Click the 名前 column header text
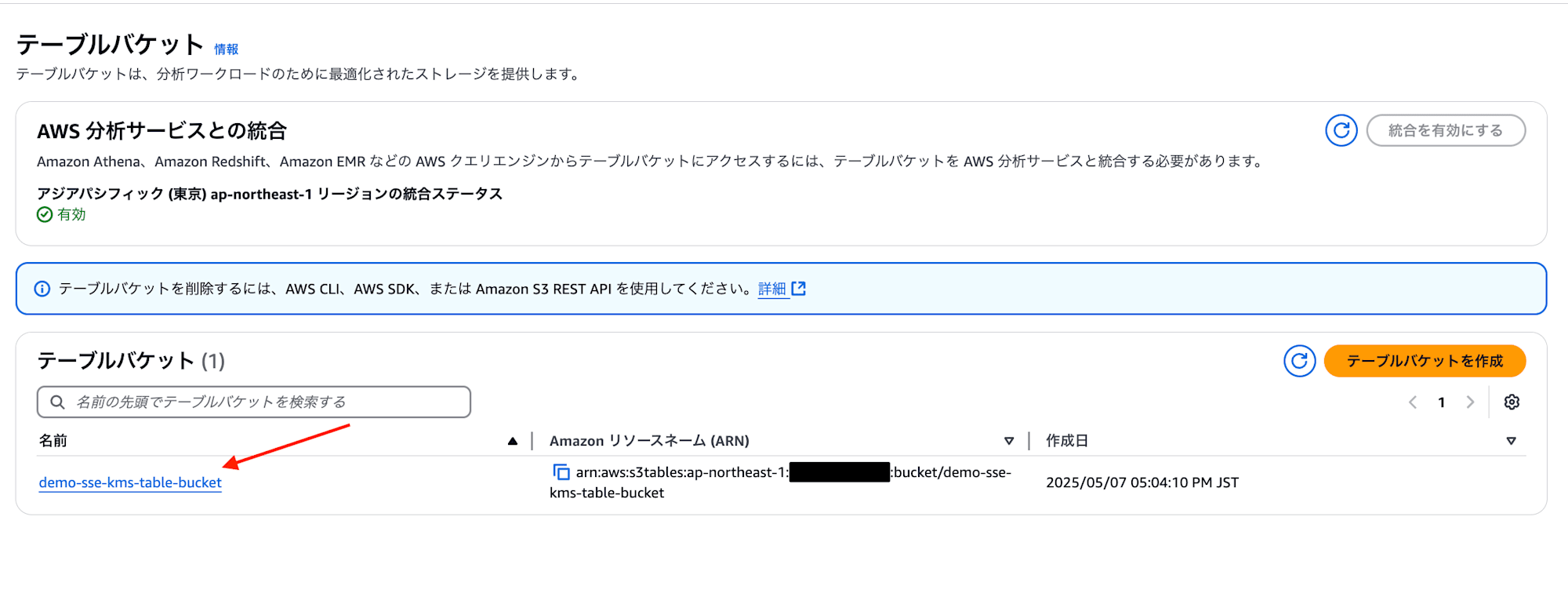1568x597 pixels. [x=53, y=441]
